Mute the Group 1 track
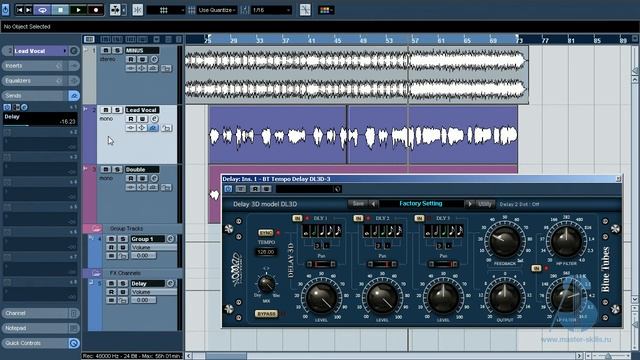The image size is (640, 360). (111, 239)
